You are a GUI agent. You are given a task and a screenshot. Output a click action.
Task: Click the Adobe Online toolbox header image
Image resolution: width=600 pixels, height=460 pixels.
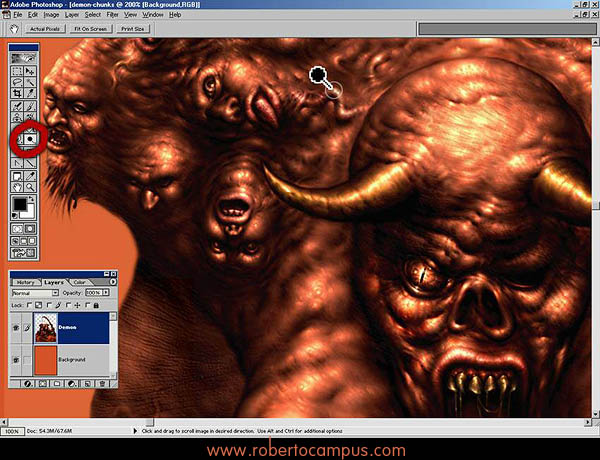click(x=24, y=58)
